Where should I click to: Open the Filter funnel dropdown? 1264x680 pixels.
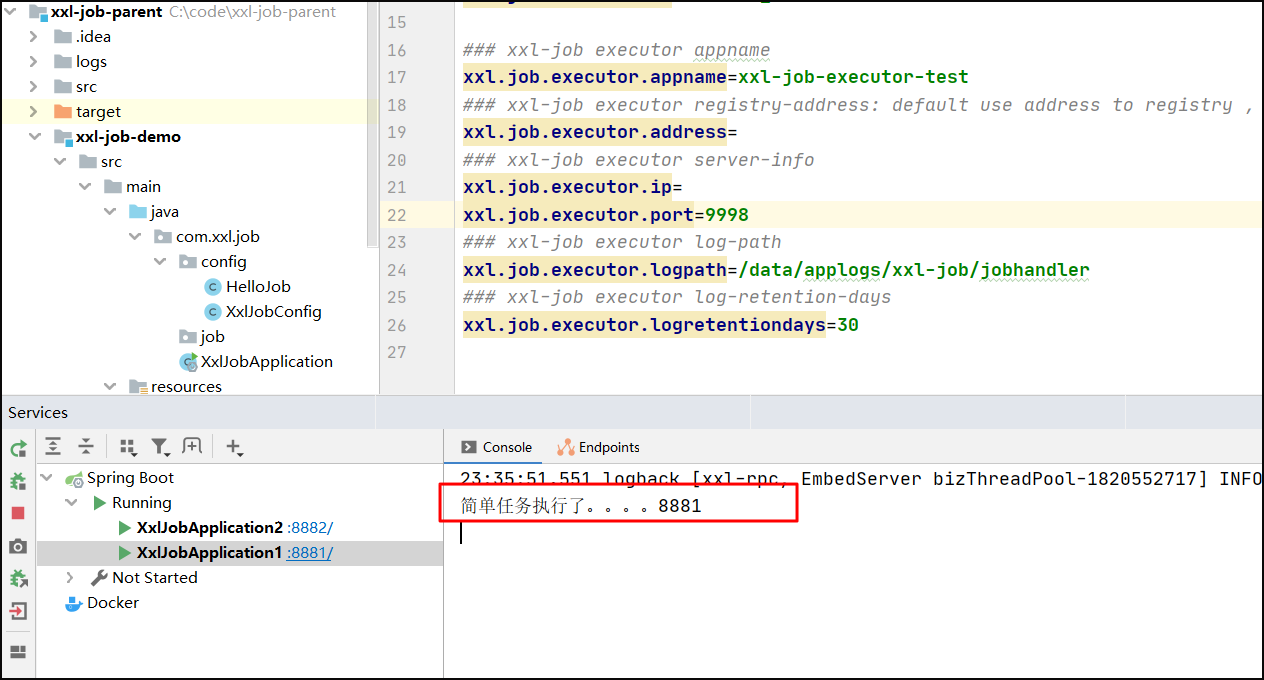(x=160, y=447)
